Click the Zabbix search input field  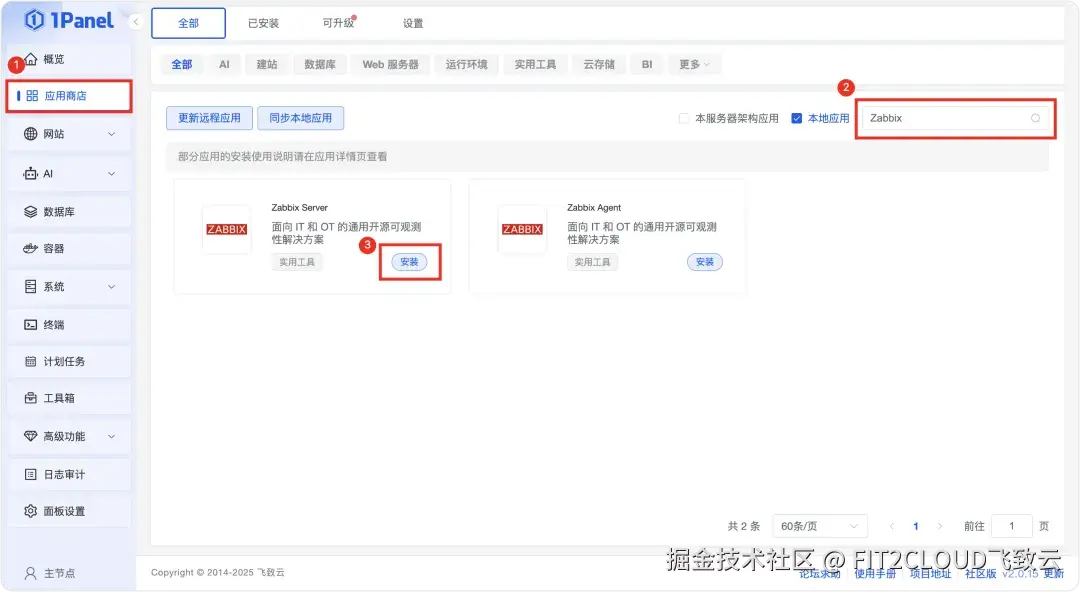coord(955,118)
